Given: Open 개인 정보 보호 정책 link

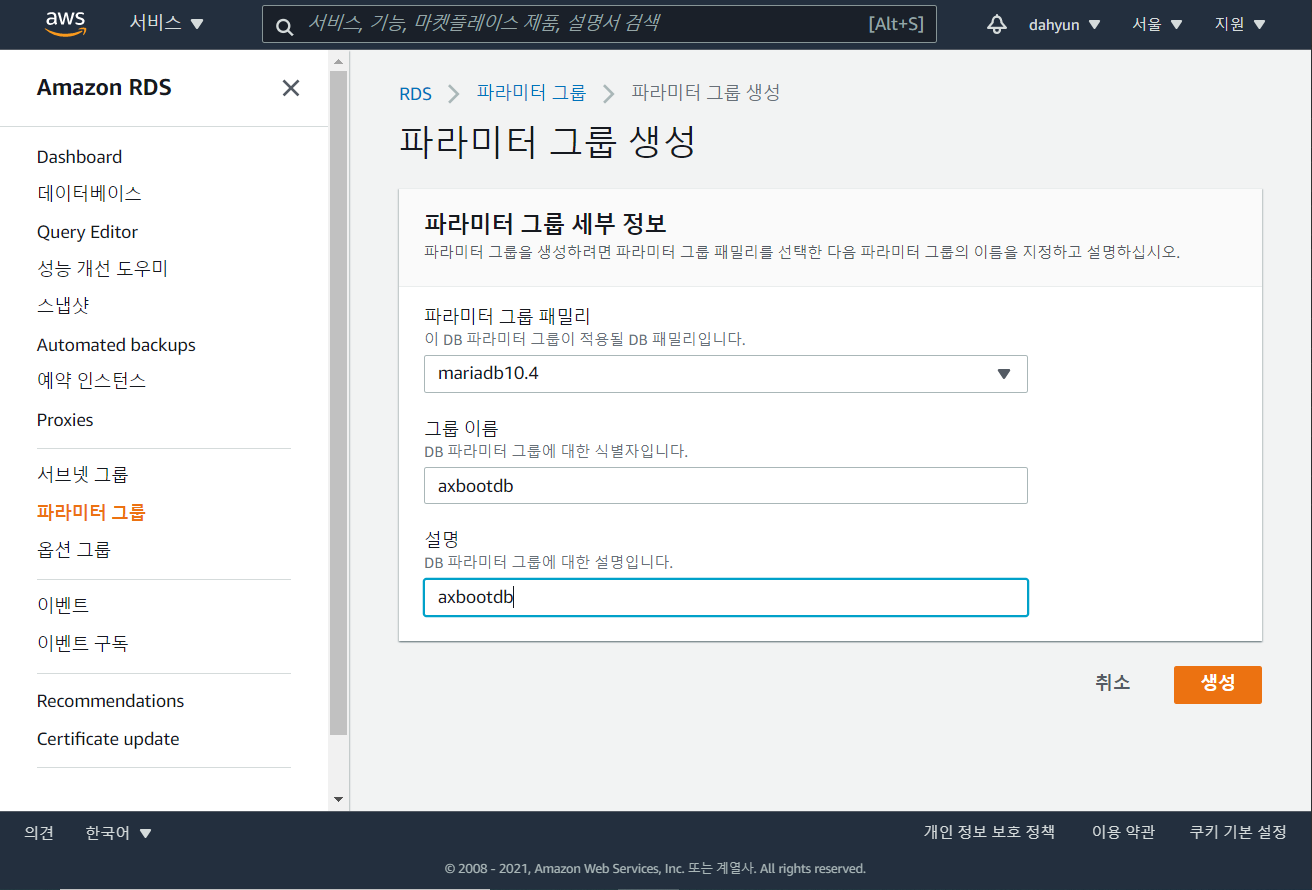Looking at the screenshot, I should click(989, 832).
